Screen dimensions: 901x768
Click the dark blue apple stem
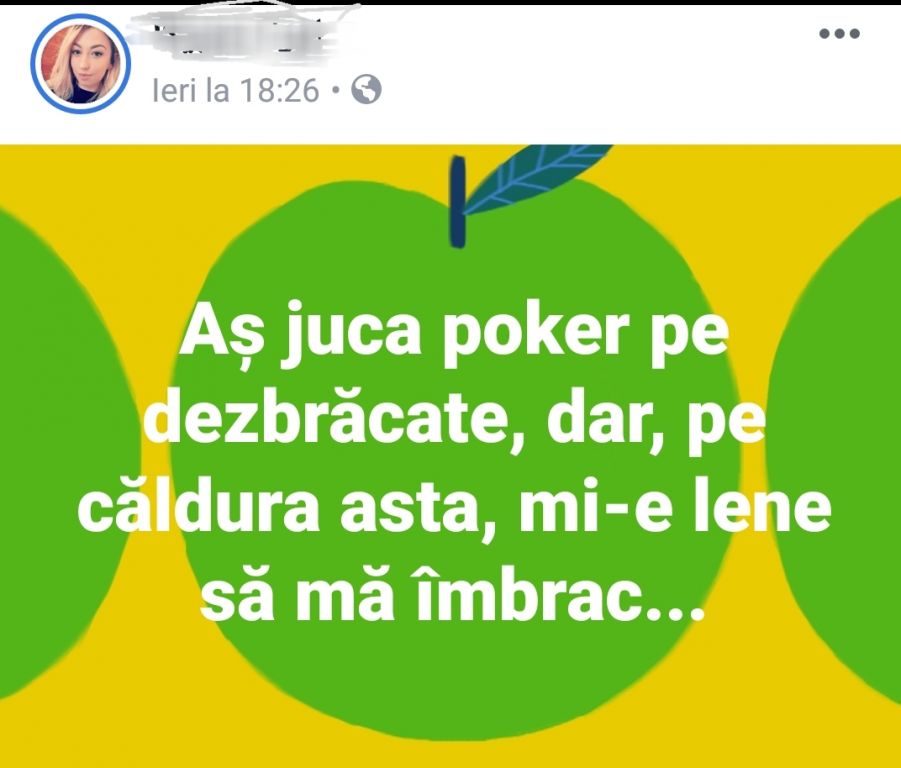coord(457,202)
